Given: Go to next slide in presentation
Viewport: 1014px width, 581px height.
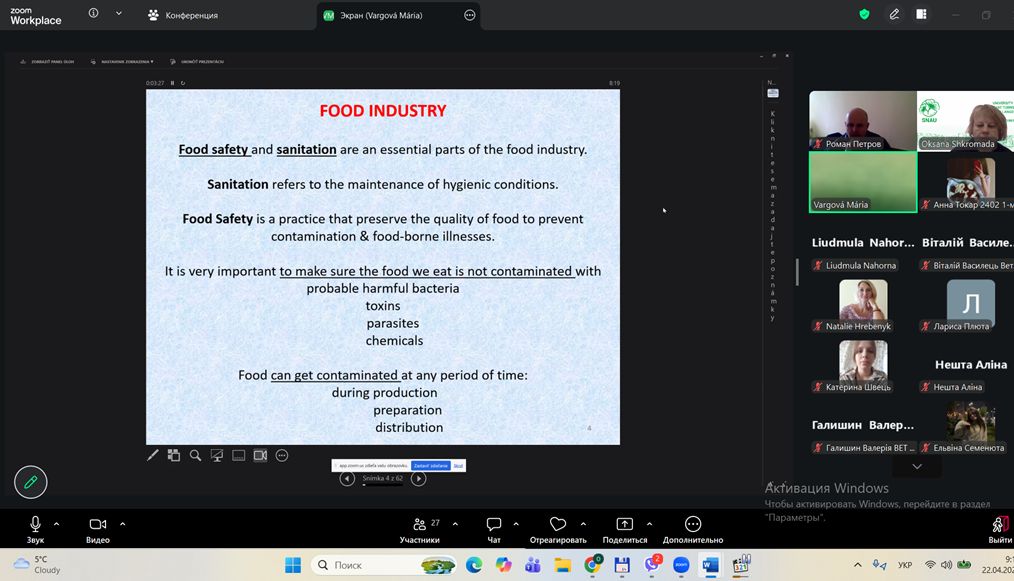Looking at the screenshot, I should (419, 479).
